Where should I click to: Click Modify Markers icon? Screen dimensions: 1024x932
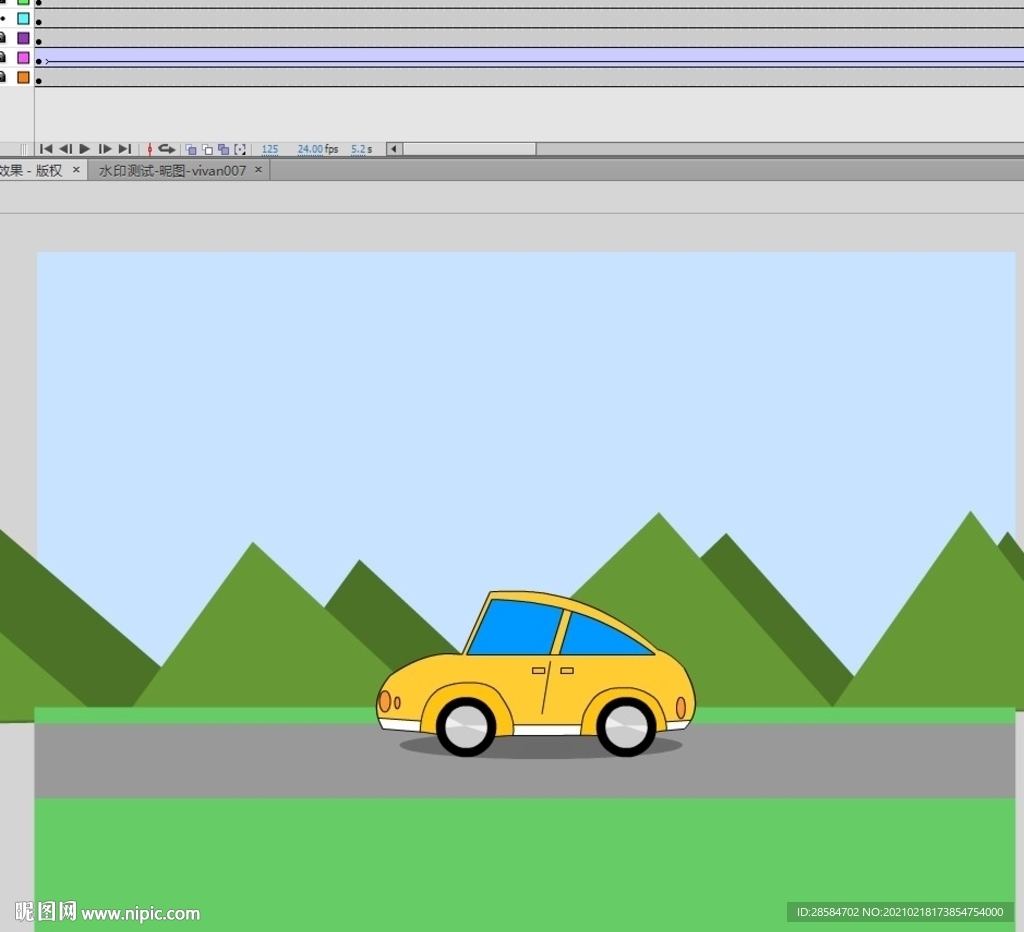click(240, 149)
